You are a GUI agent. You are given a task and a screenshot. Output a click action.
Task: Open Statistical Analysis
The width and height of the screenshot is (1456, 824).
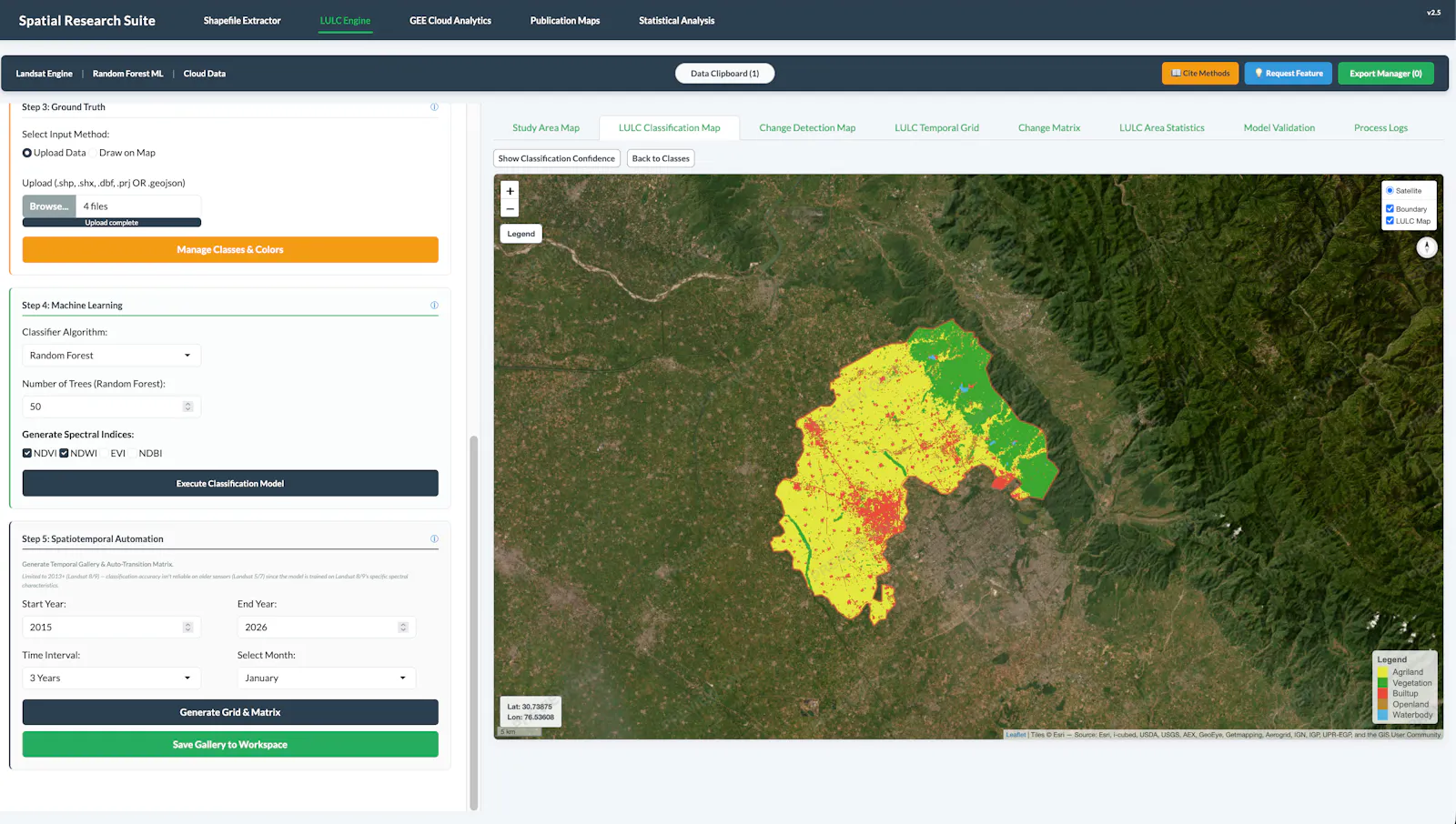[x=677, y=21]
